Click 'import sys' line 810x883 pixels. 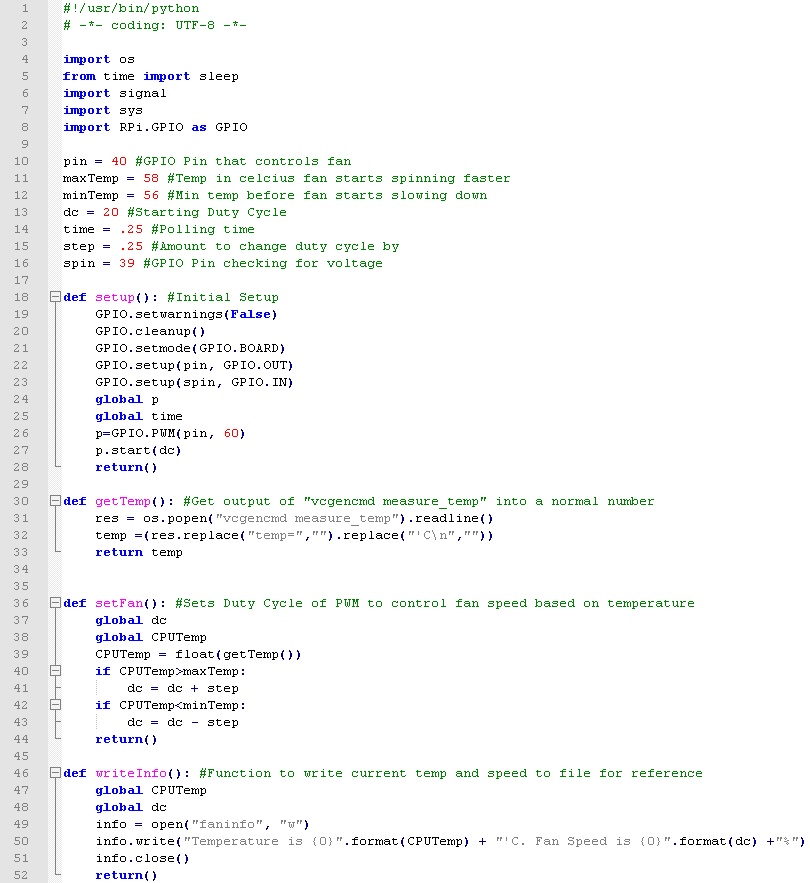click(x=103, y=110)
